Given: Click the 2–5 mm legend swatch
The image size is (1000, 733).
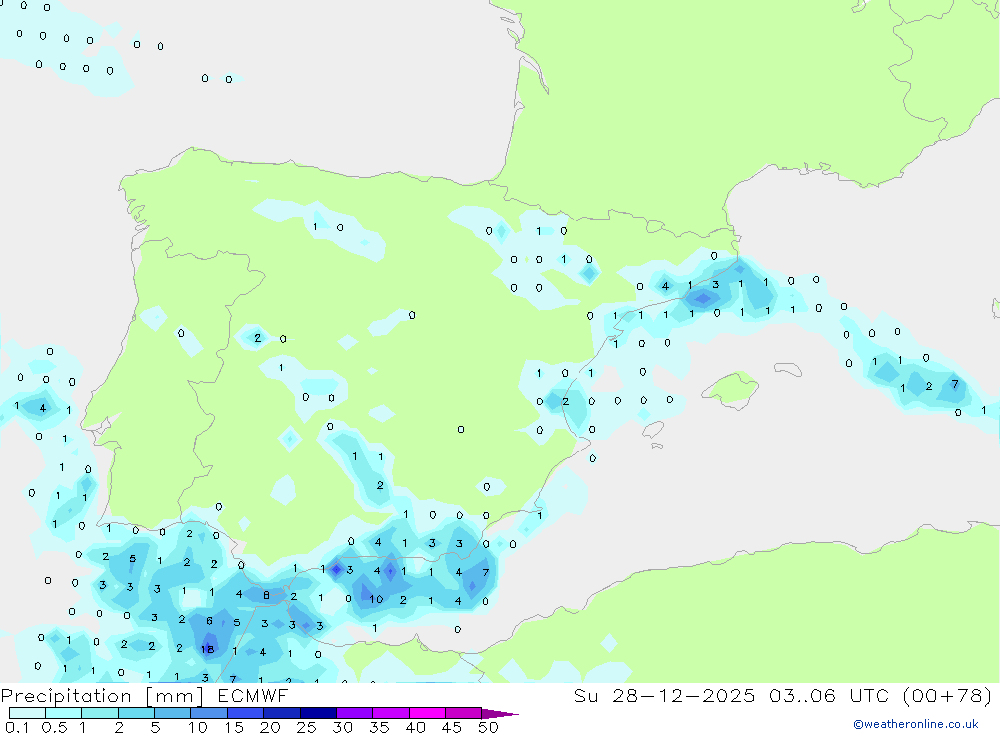Looking at the screenshot, I should pos(136,713).
